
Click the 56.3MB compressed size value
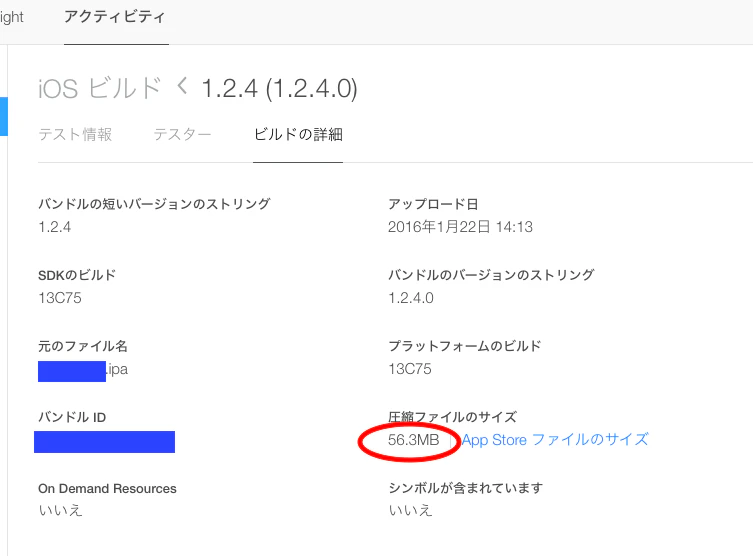pos(413,439)
